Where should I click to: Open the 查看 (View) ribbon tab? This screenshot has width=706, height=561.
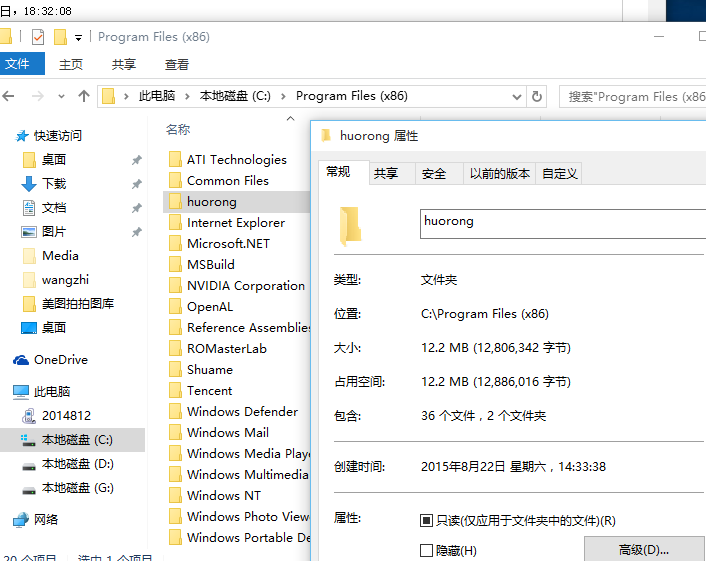coord(177,64)
